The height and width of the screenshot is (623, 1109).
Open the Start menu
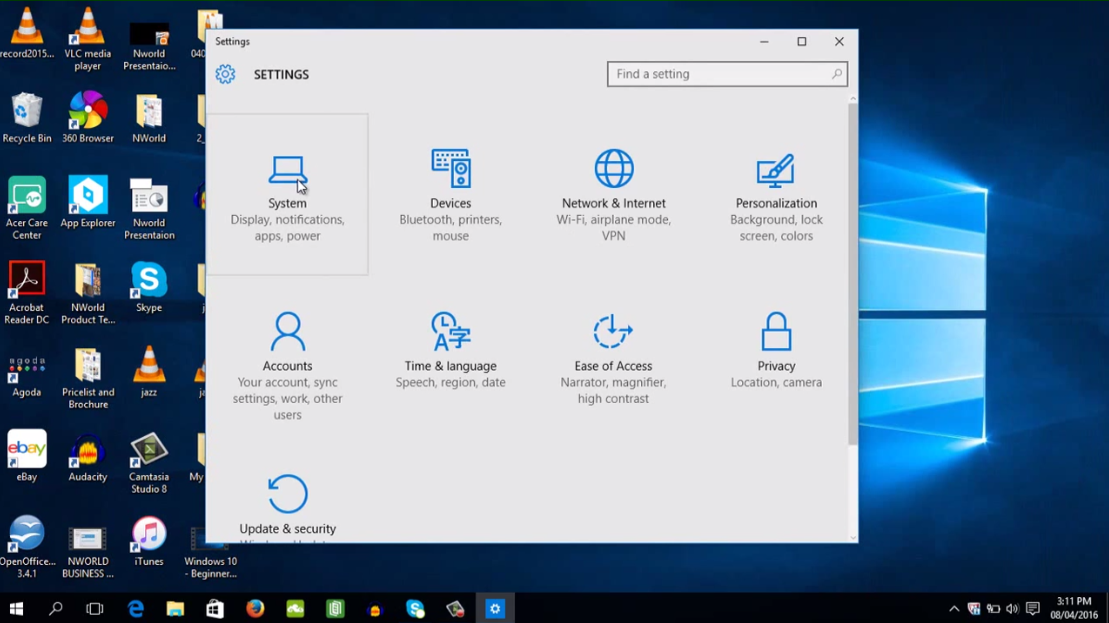tap(16, 608)
